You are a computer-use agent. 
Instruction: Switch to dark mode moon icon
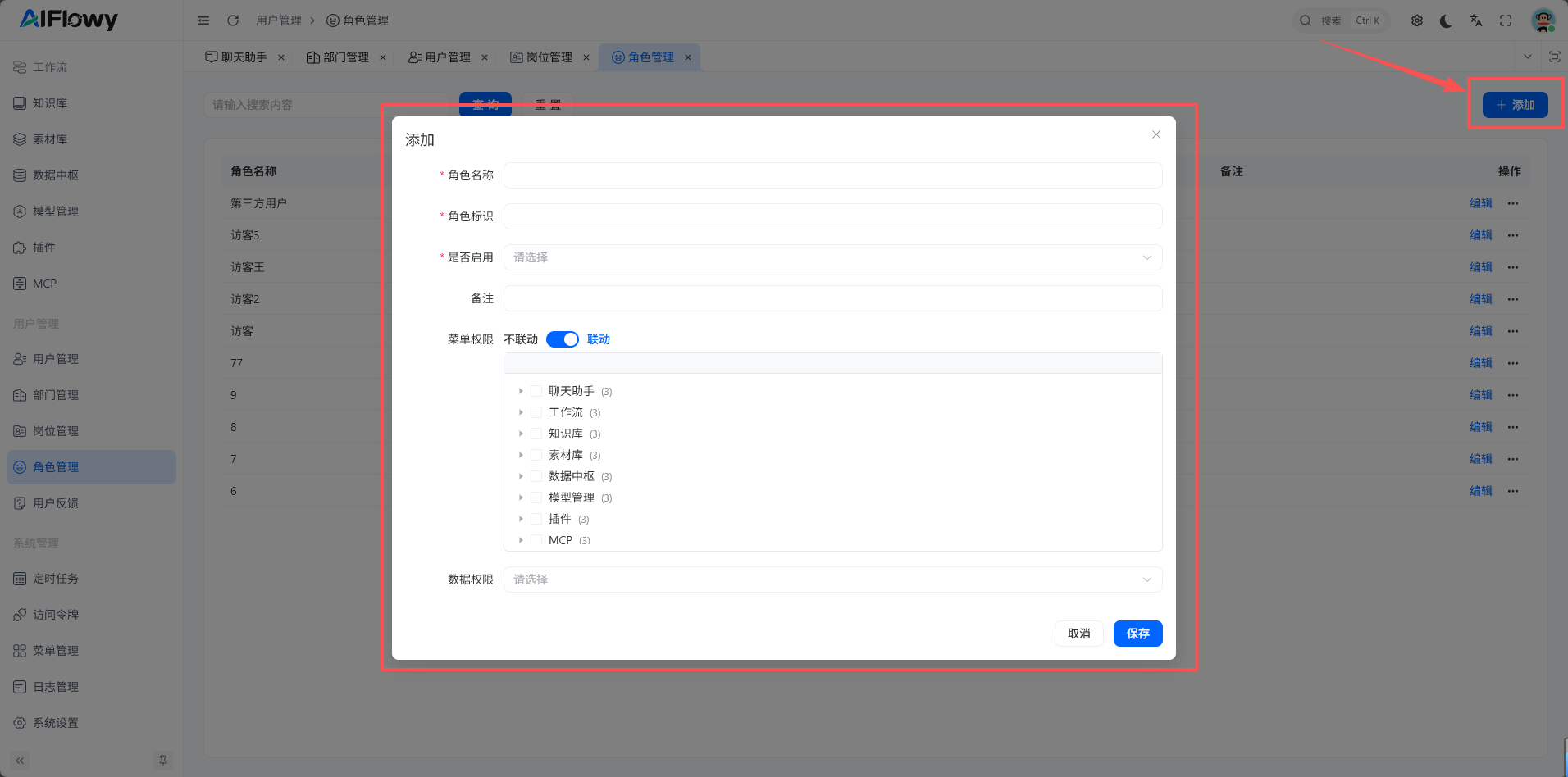click(1446, 20)
